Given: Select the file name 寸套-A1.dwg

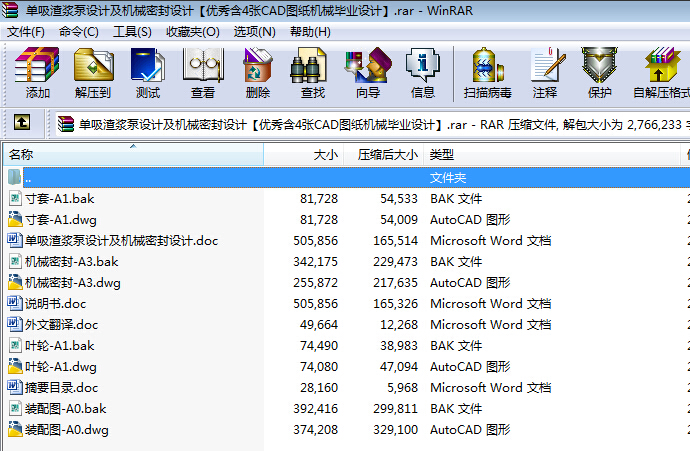Looking at the screenshot, I should pos(61,220).
